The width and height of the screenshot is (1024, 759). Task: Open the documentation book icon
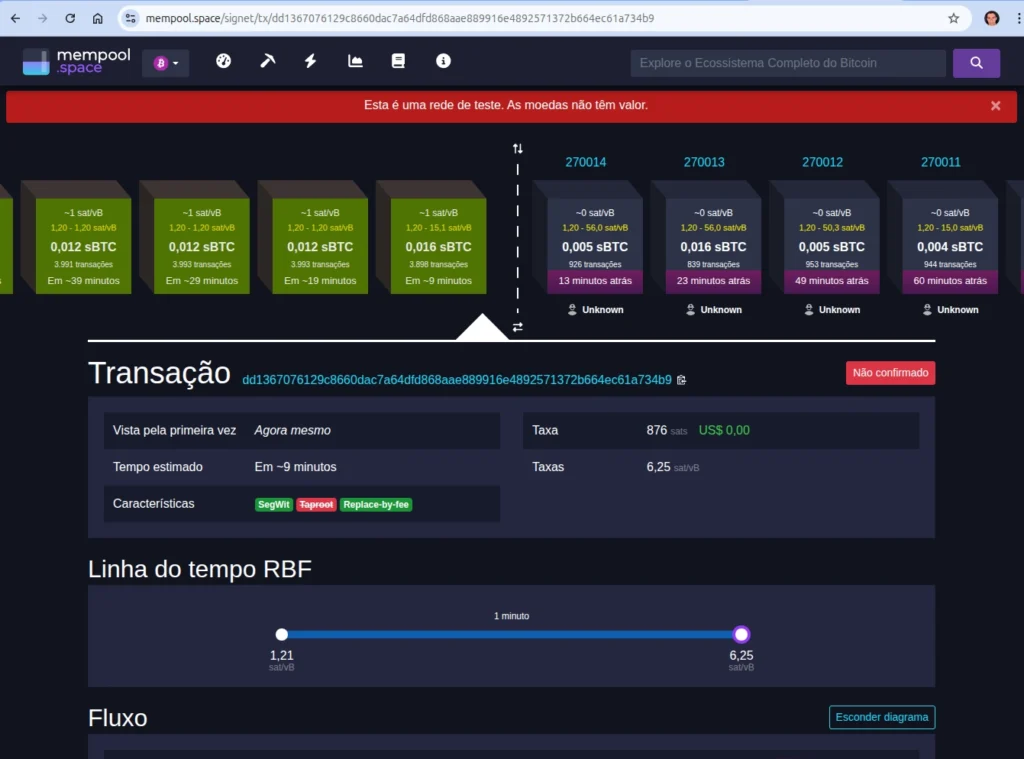tap(398, 61)
